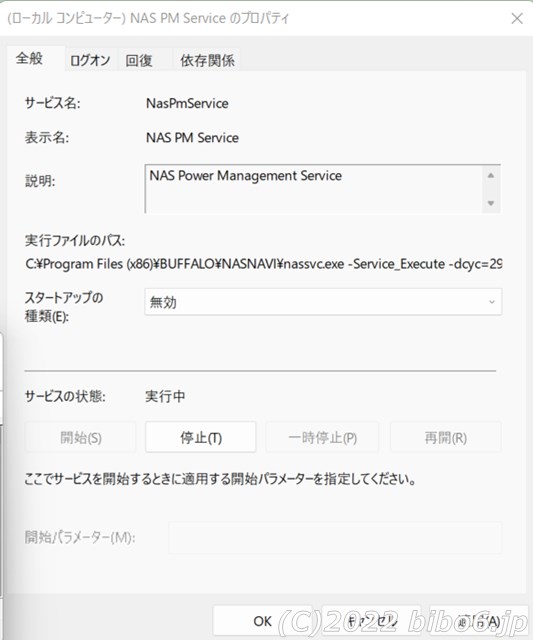Click the description box down arrow
Image resolution: width=533 pixels, height=640 pixels.
pyautogui.click(x=491, y=203)
